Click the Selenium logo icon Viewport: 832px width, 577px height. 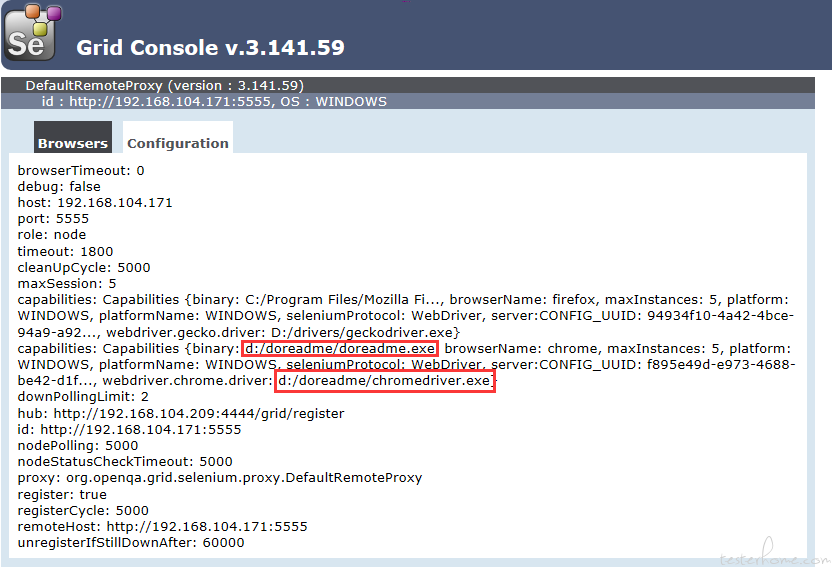point(33,33)
